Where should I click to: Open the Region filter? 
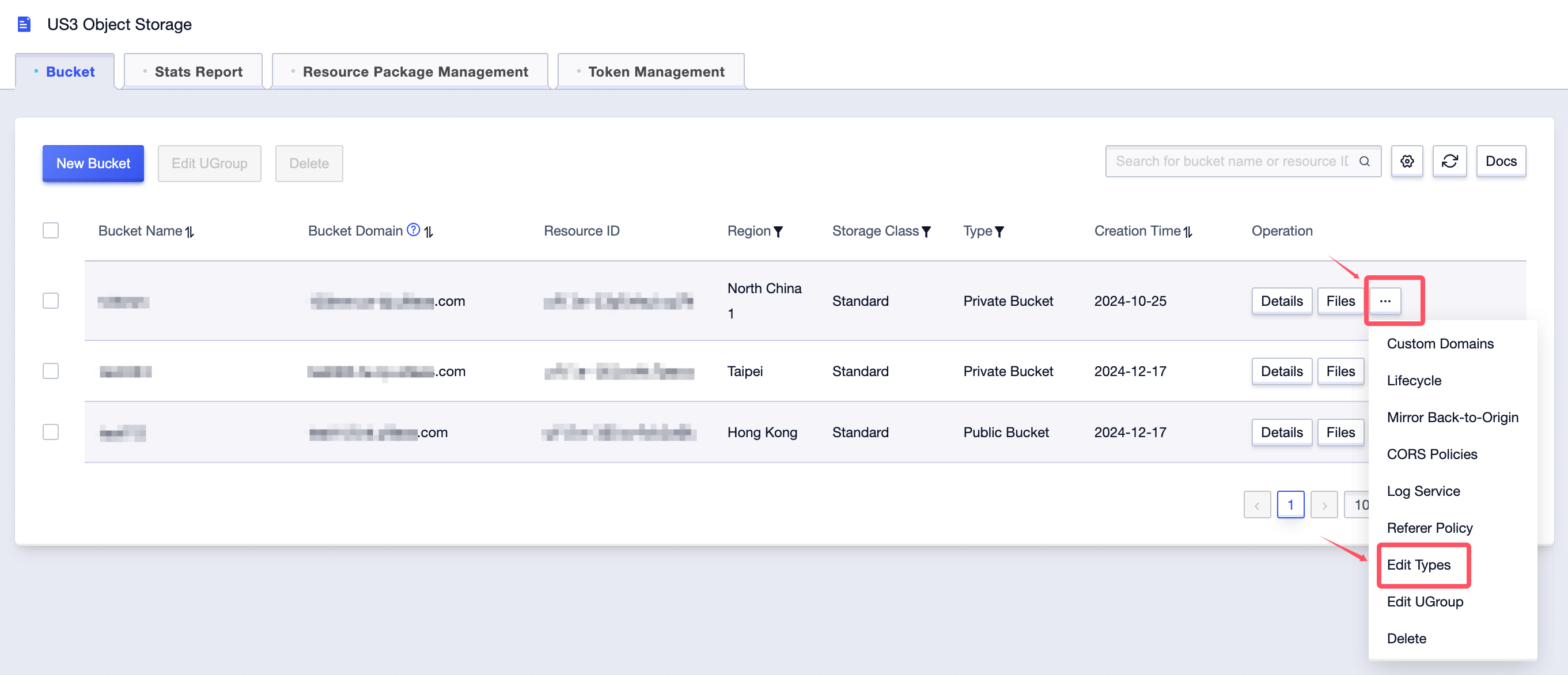pyautogui.click(x=778, y=232)
